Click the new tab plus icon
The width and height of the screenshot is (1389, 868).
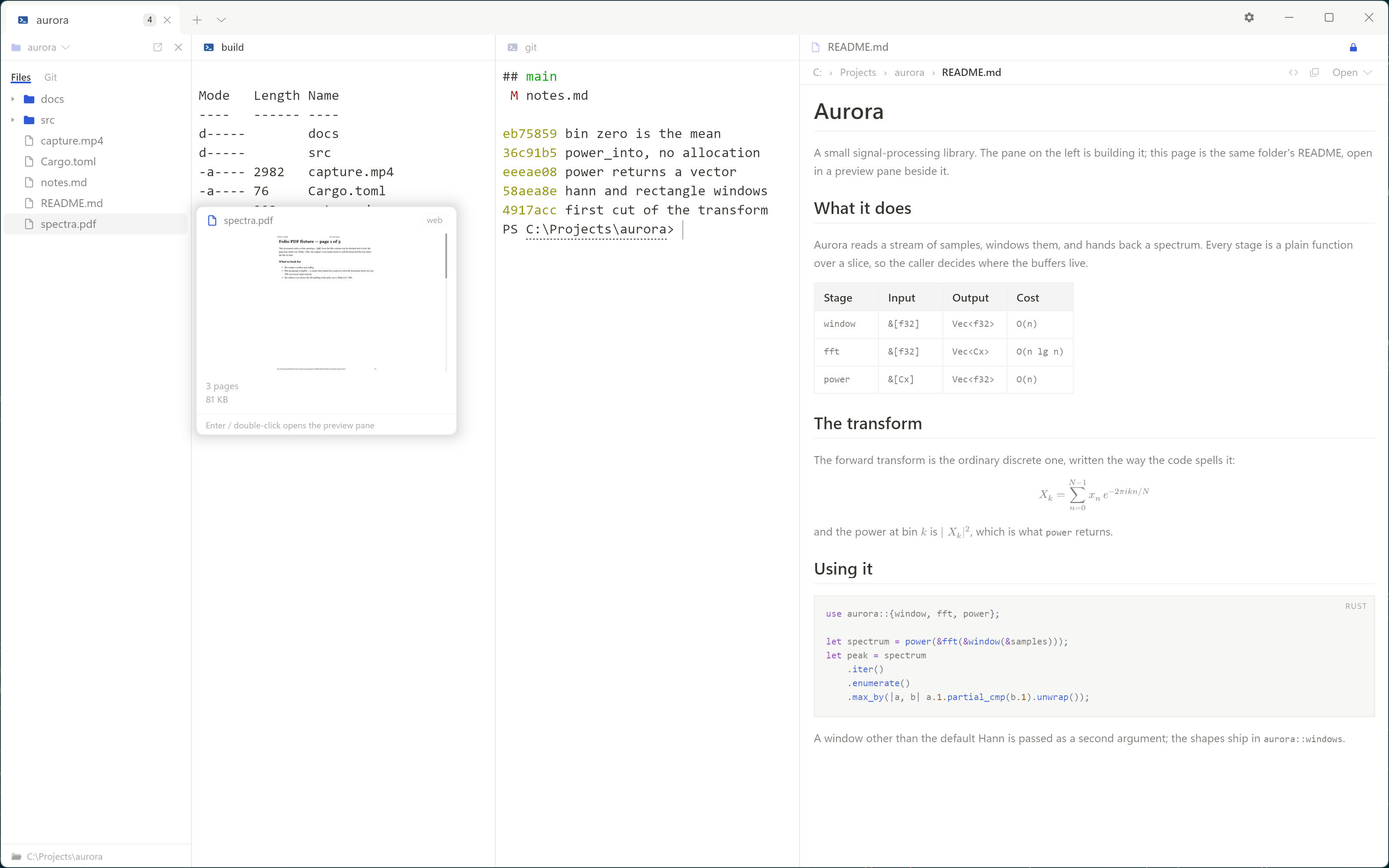point(197,20)
